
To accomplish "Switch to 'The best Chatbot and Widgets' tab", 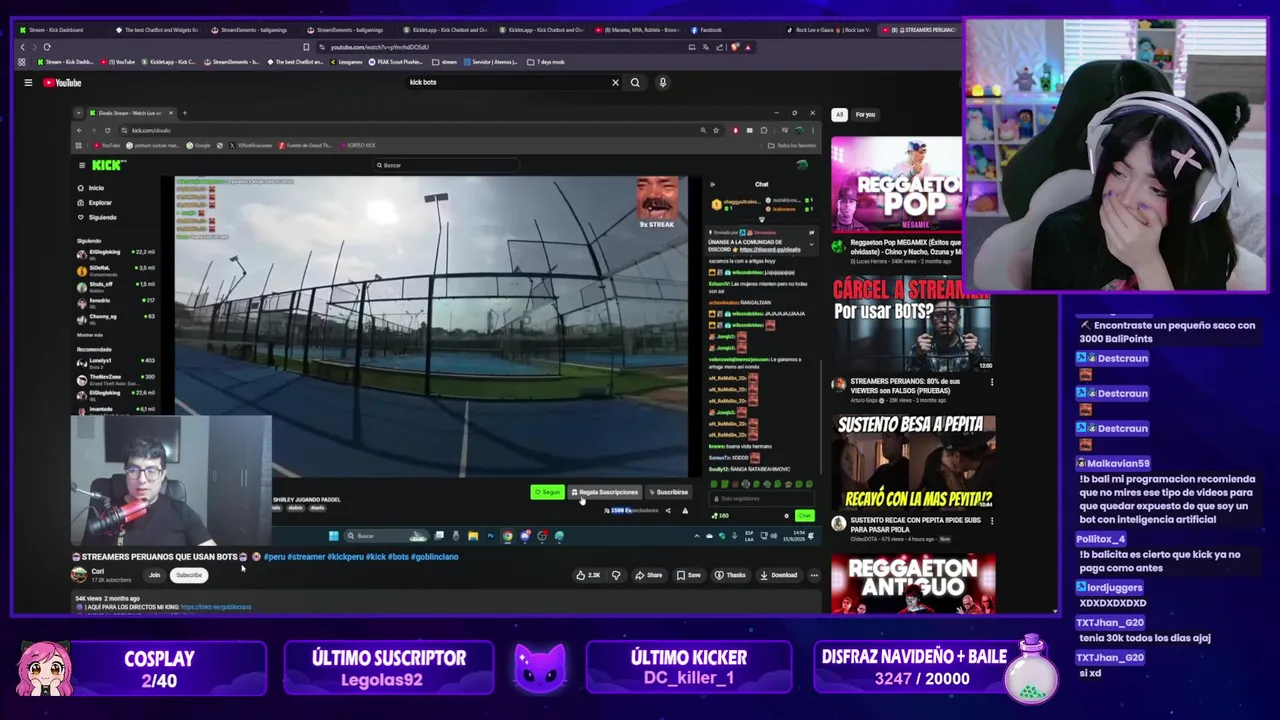I will (x=157, y=30).
